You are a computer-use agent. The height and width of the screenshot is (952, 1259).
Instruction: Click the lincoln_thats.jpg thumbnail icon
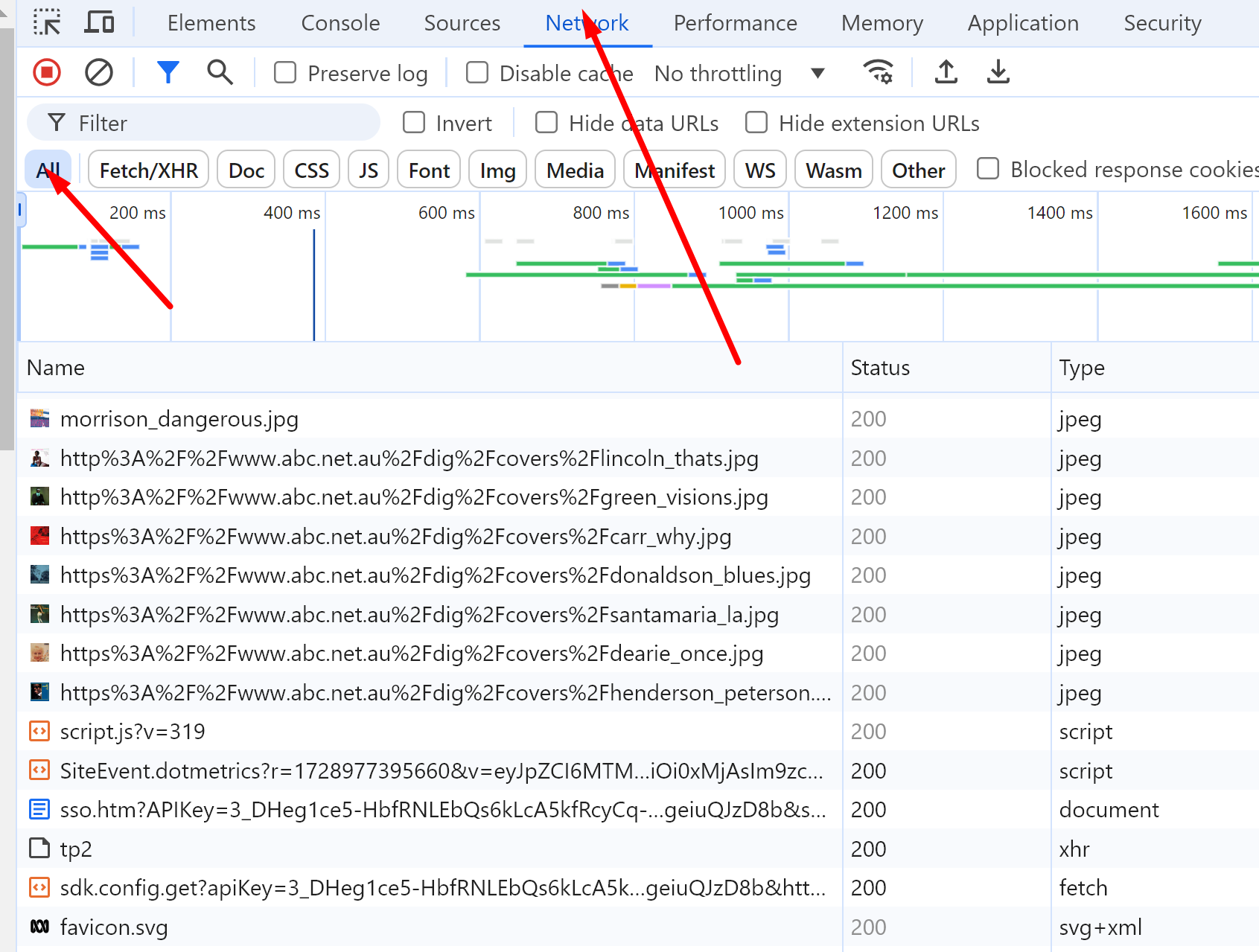tap(39, 458)
